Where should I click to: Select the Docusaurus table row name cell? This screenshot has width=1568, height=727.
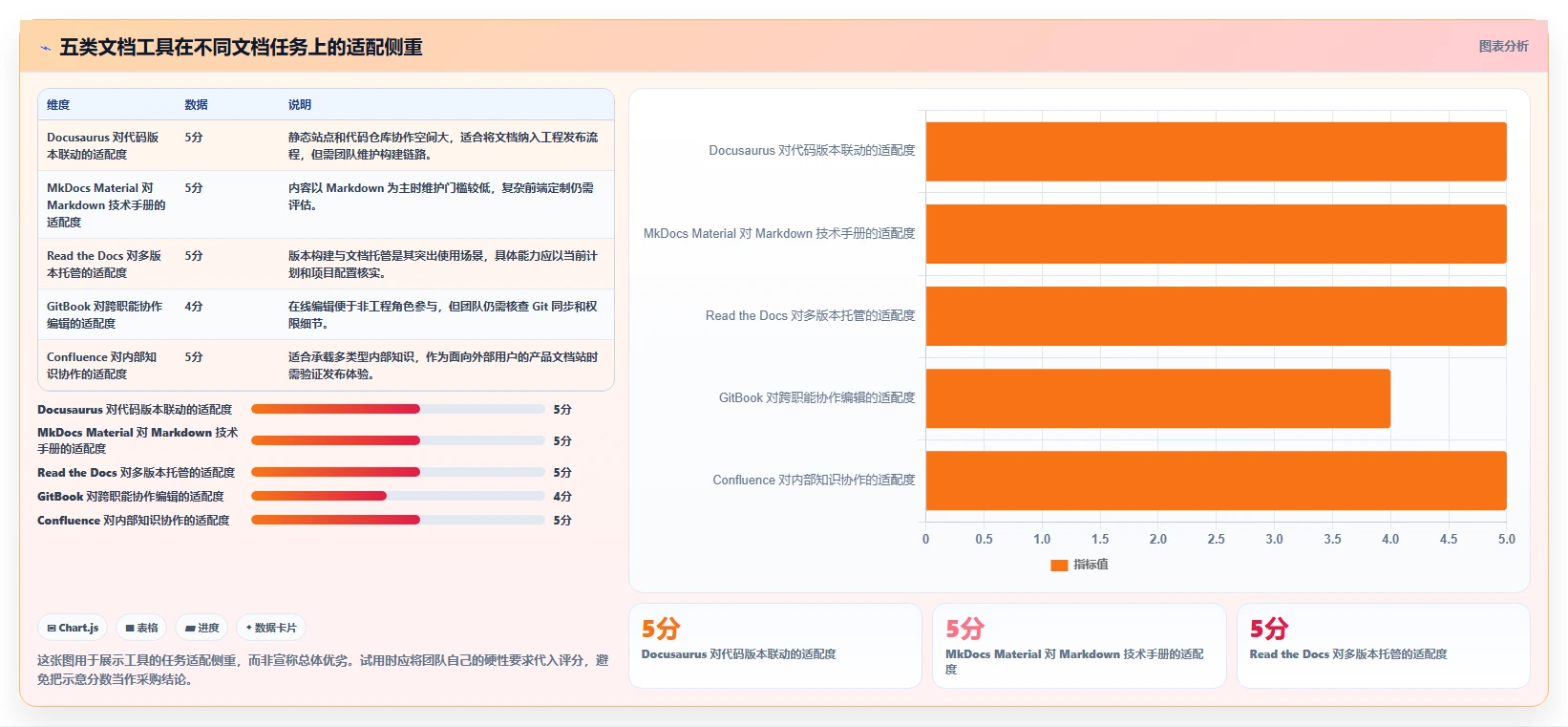[105, 145]
